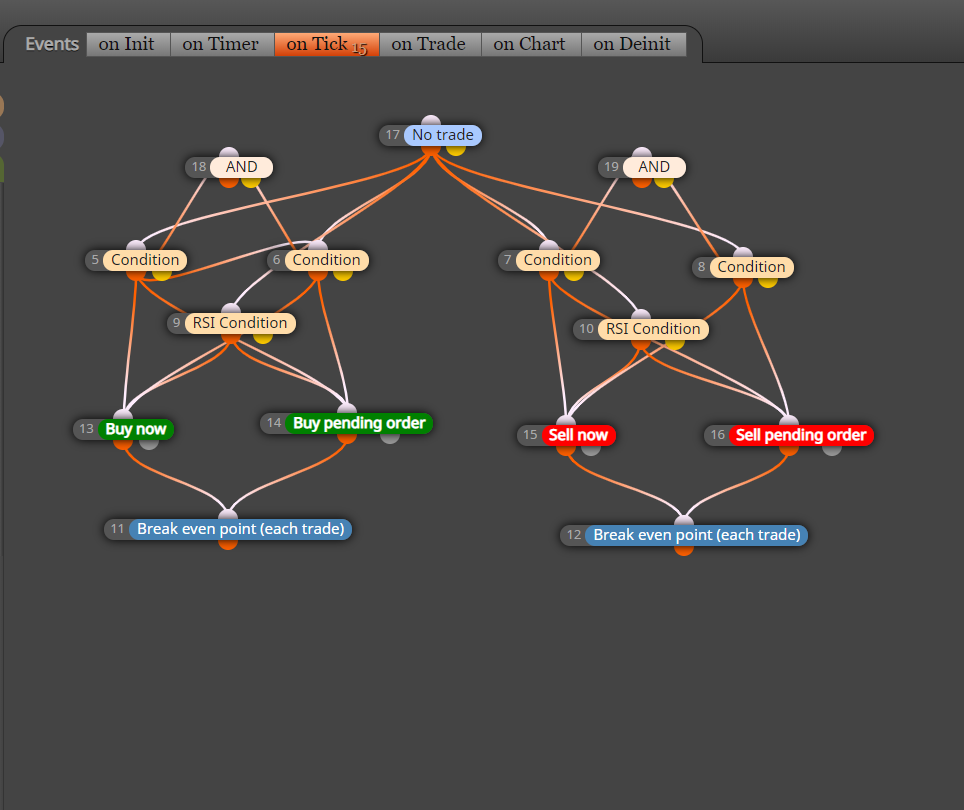Click yellow output connector of Condition 6
The height and width of the screenshot is (810, 964).
(343, 274)
